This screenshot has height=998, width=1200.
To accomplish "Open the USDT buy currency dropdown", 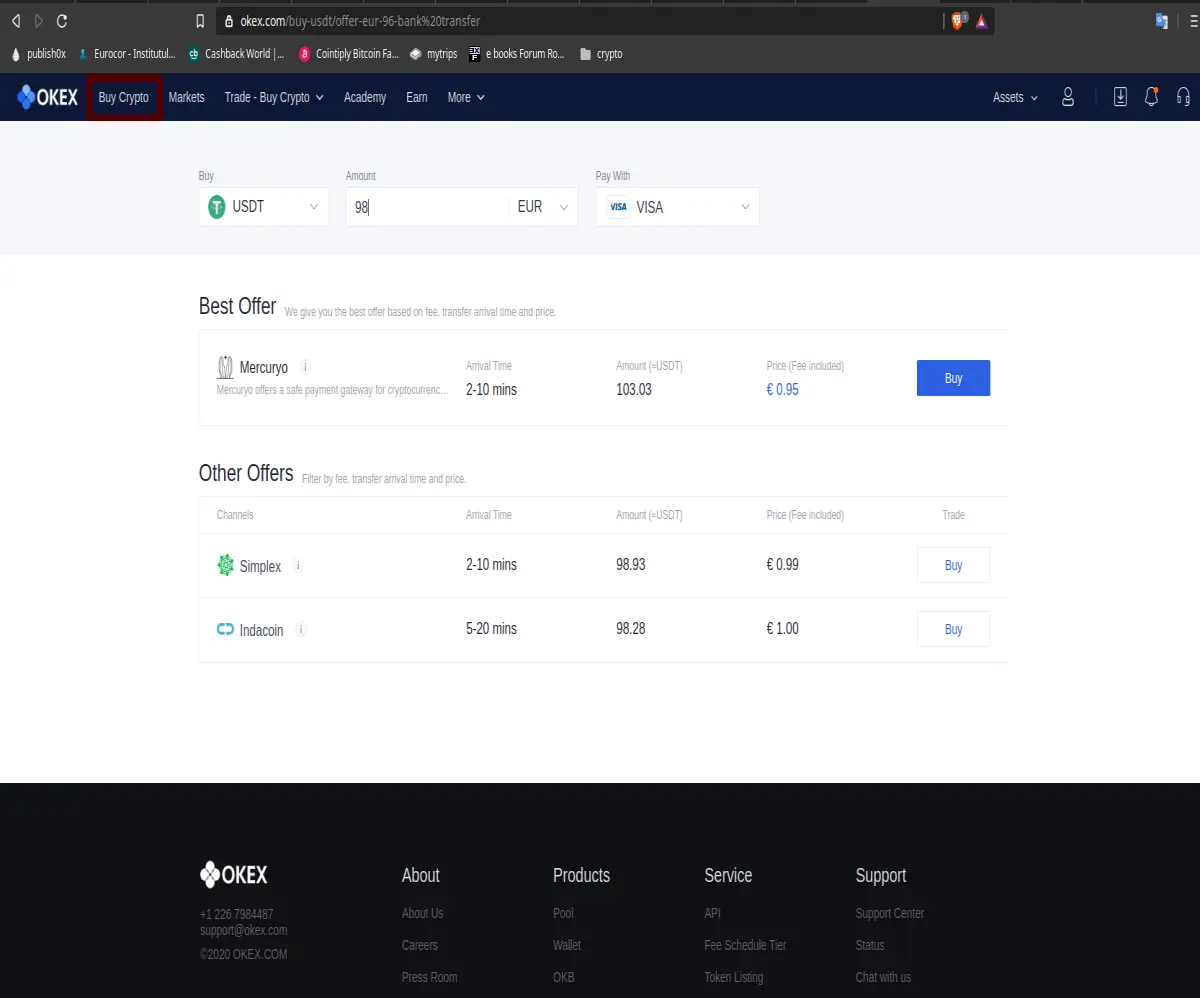I will coord(264,207).
